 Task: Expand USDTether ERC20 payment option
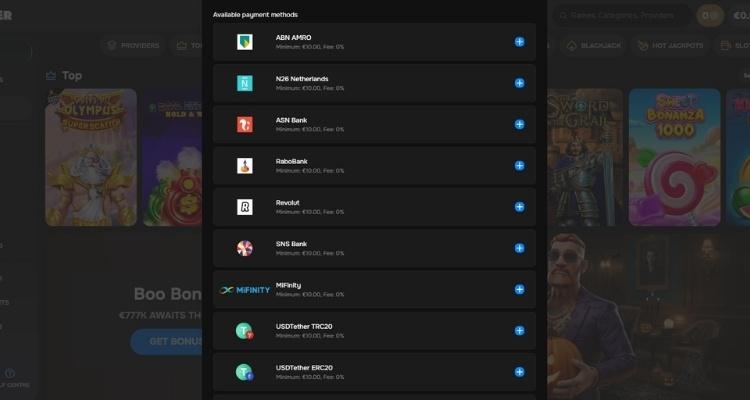click(519, 372)
